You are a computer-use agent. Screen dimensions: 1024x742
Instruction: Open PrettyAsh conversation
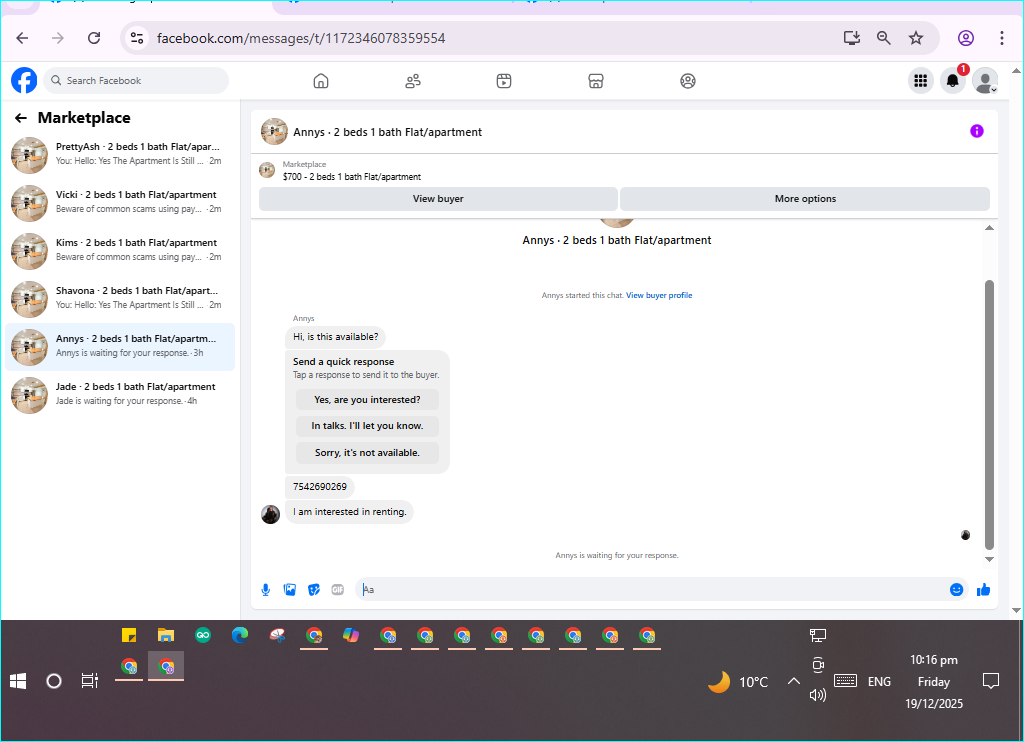pyautogui.click(x=120, y=155)
